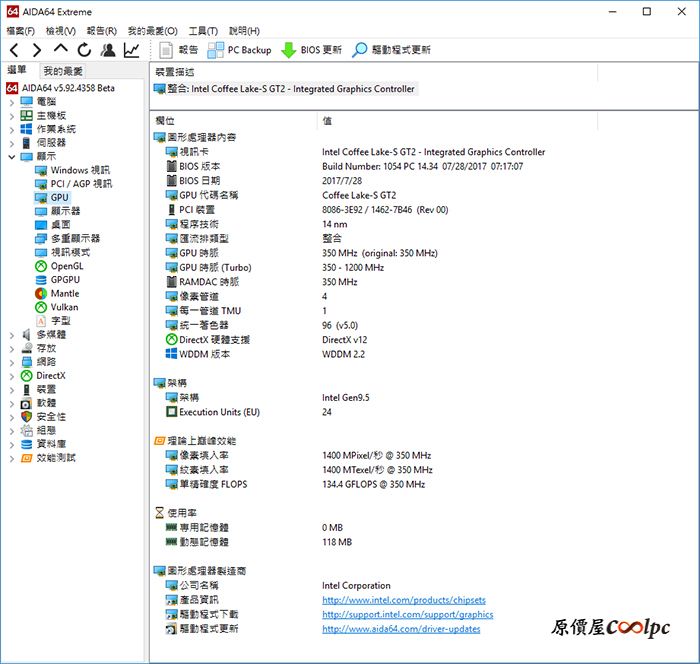Click the OpenGL tree icon
This screenshot has height=664, width=700.
(x=41, y=266)
